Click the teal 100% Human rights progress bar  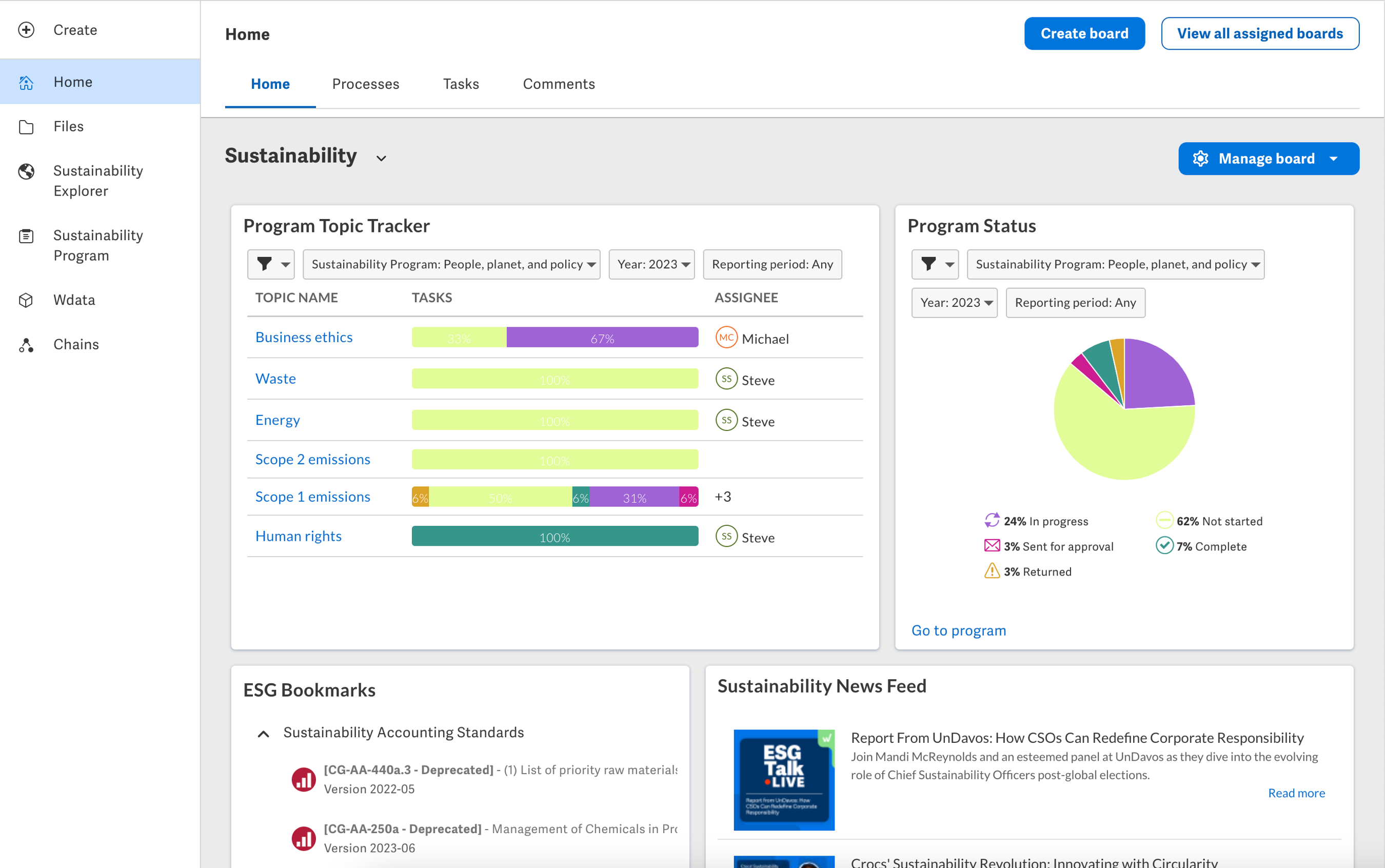[x=555, y=536]
